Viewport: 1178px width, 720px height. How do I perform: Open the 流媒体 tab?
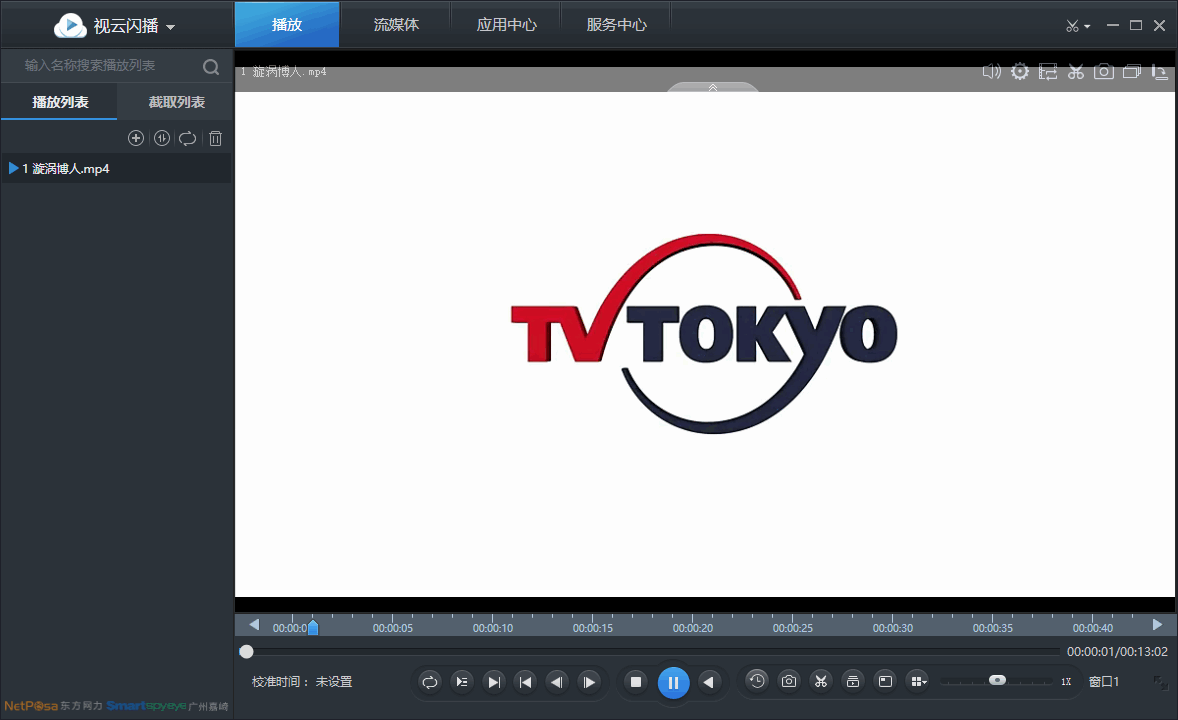[396, 25]
